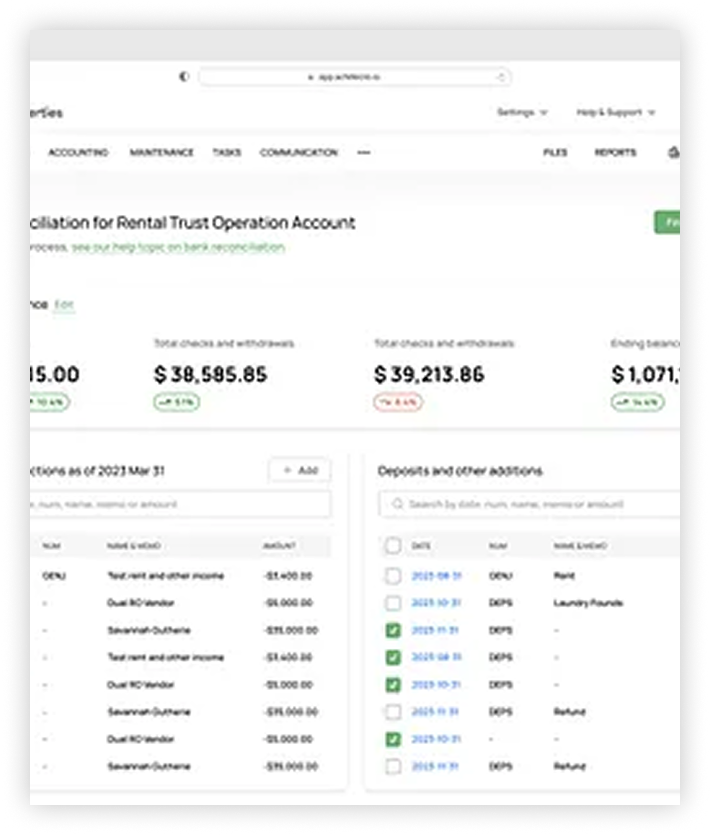Check the box for the Laundry Rounds deposit
Screen dimensions: 710x835
click(x=393, y=603)
